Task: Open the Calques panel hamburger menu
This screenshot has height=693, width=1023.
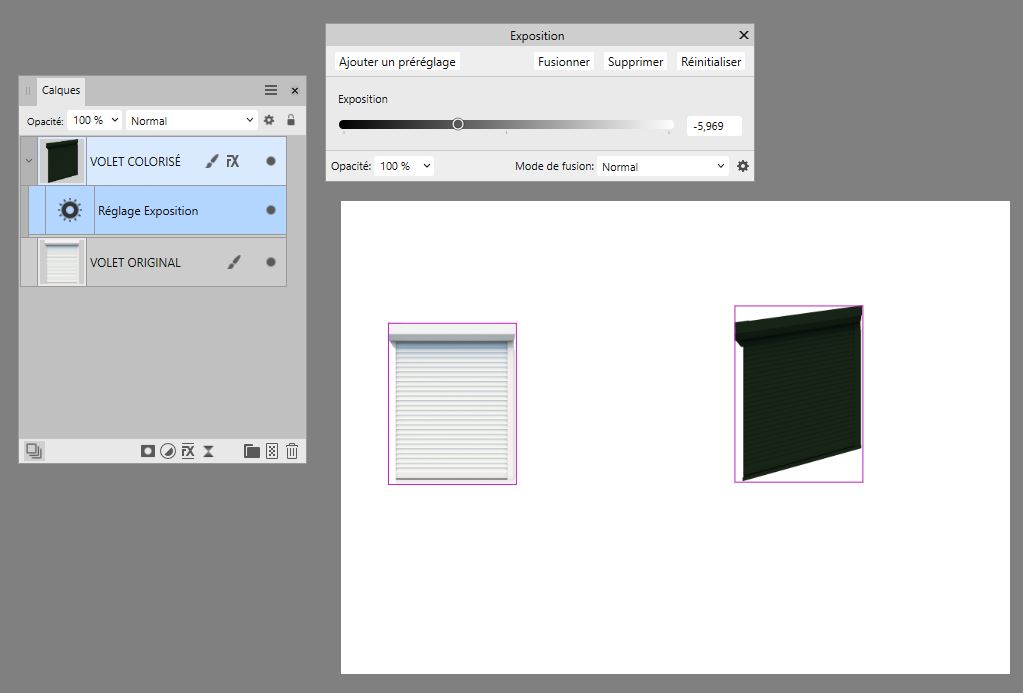Action: 271,90
